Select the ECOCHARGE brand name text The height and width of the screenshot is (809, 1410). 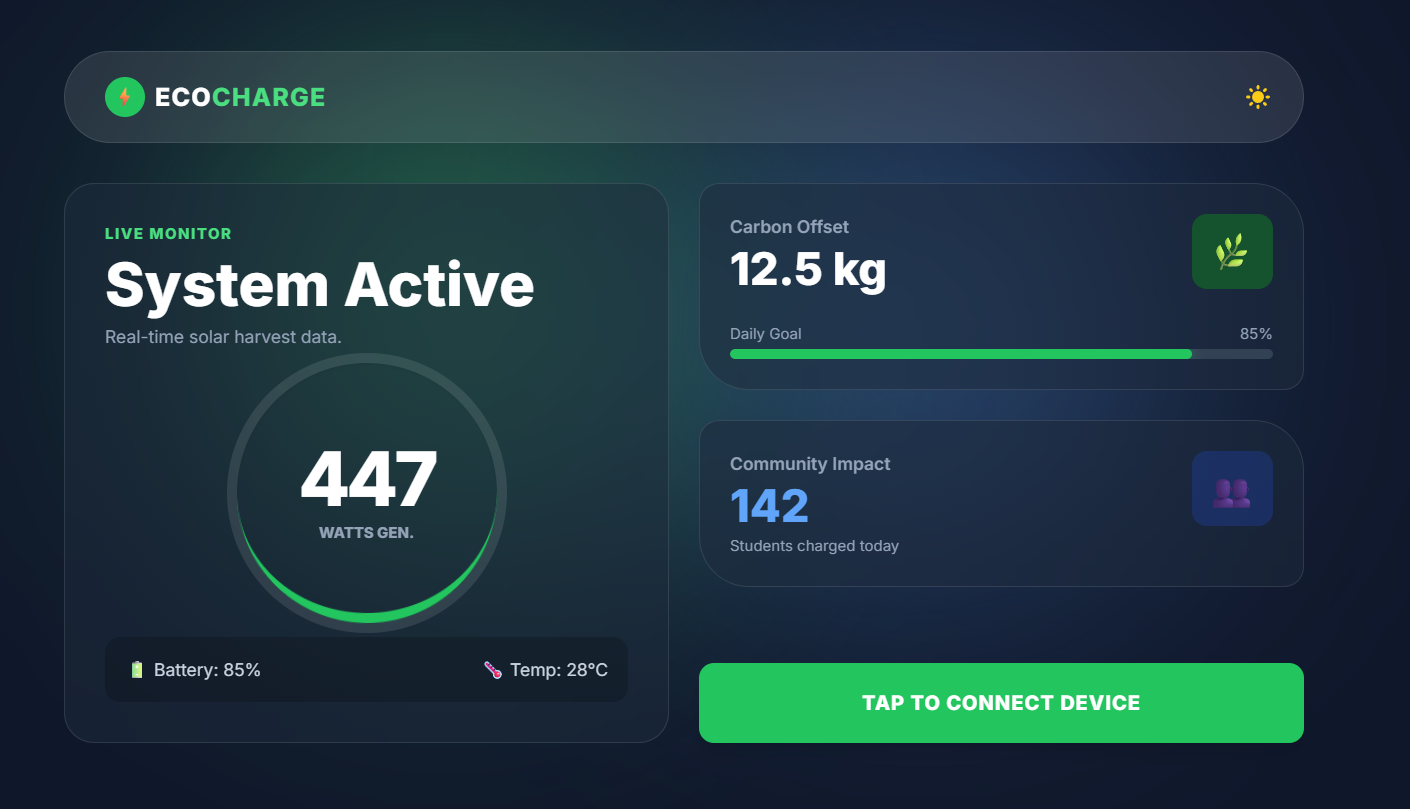coord(240,97)
